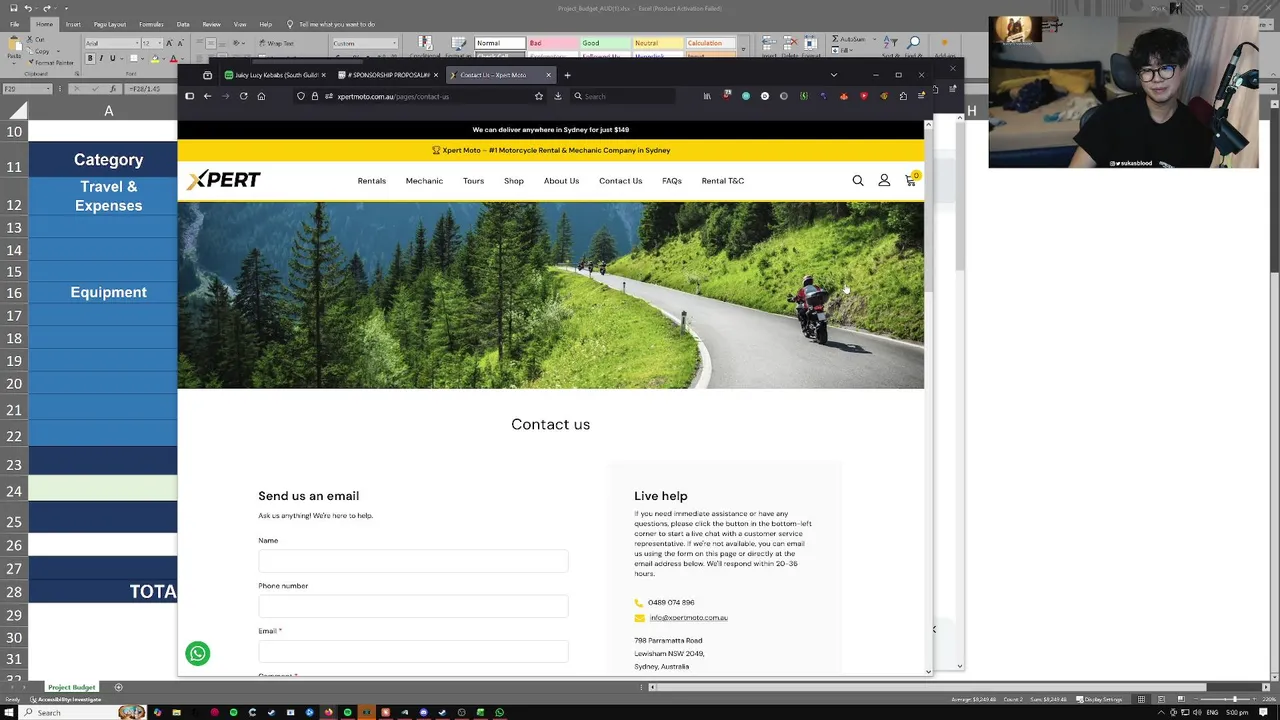Viewport: 1280px width, 720px height.
Task: Switch to SPONSORSHIP PROPOSAL browser tab
Action: (x=387, y=75)
